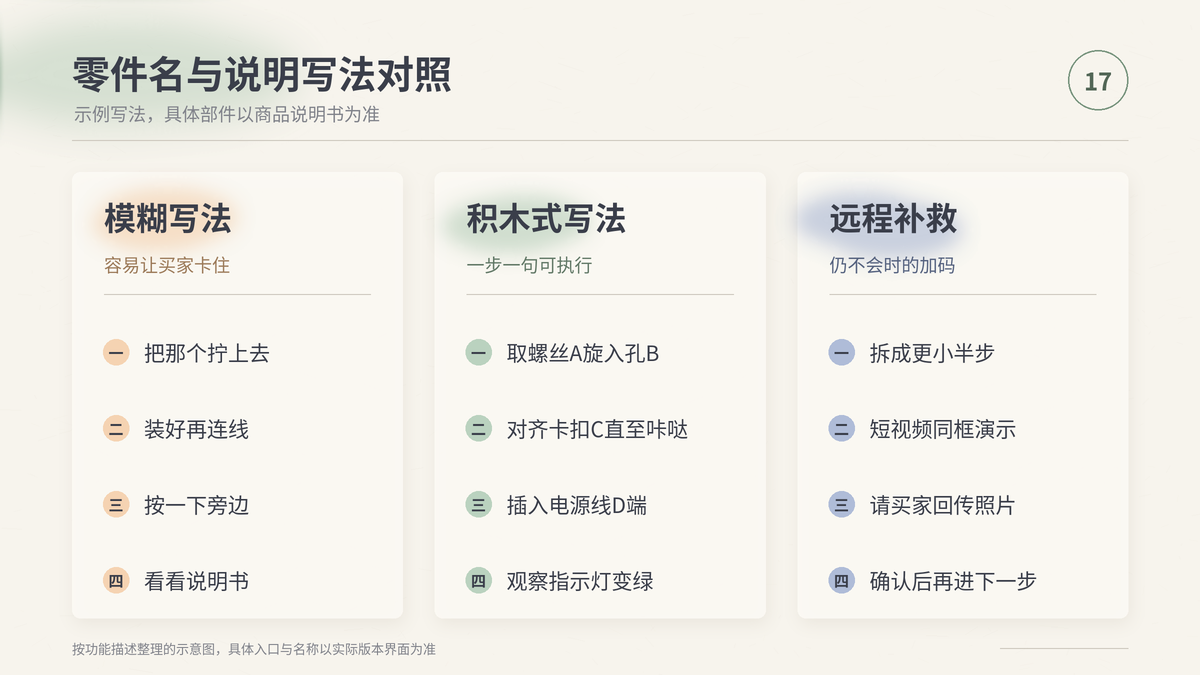This screenshot has height=675, width=1200.
Task: Click the orange step-two bullet beside 装好再连线
Action: point(116,429)
